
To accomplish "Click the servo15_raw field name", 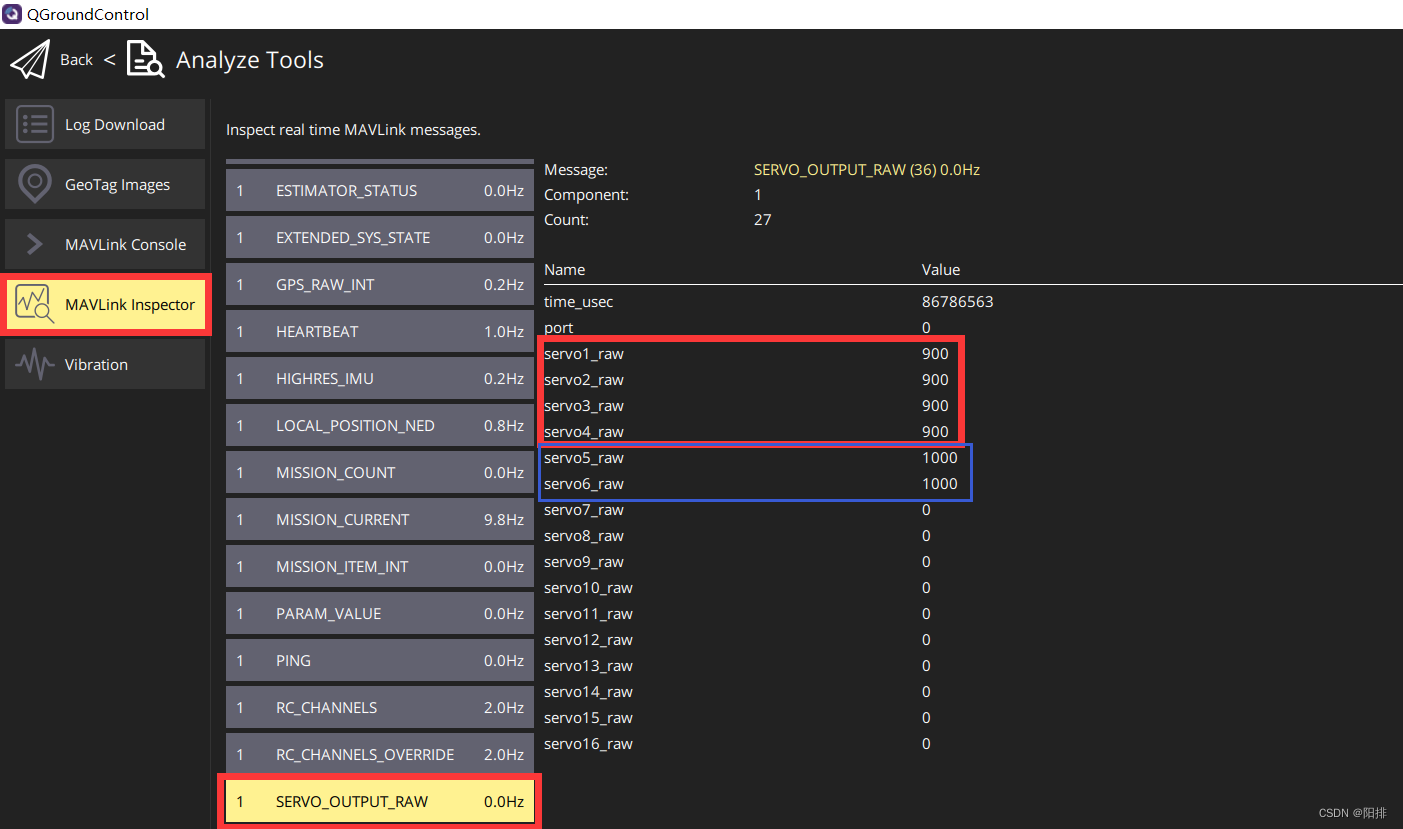I will coord(588,718).
